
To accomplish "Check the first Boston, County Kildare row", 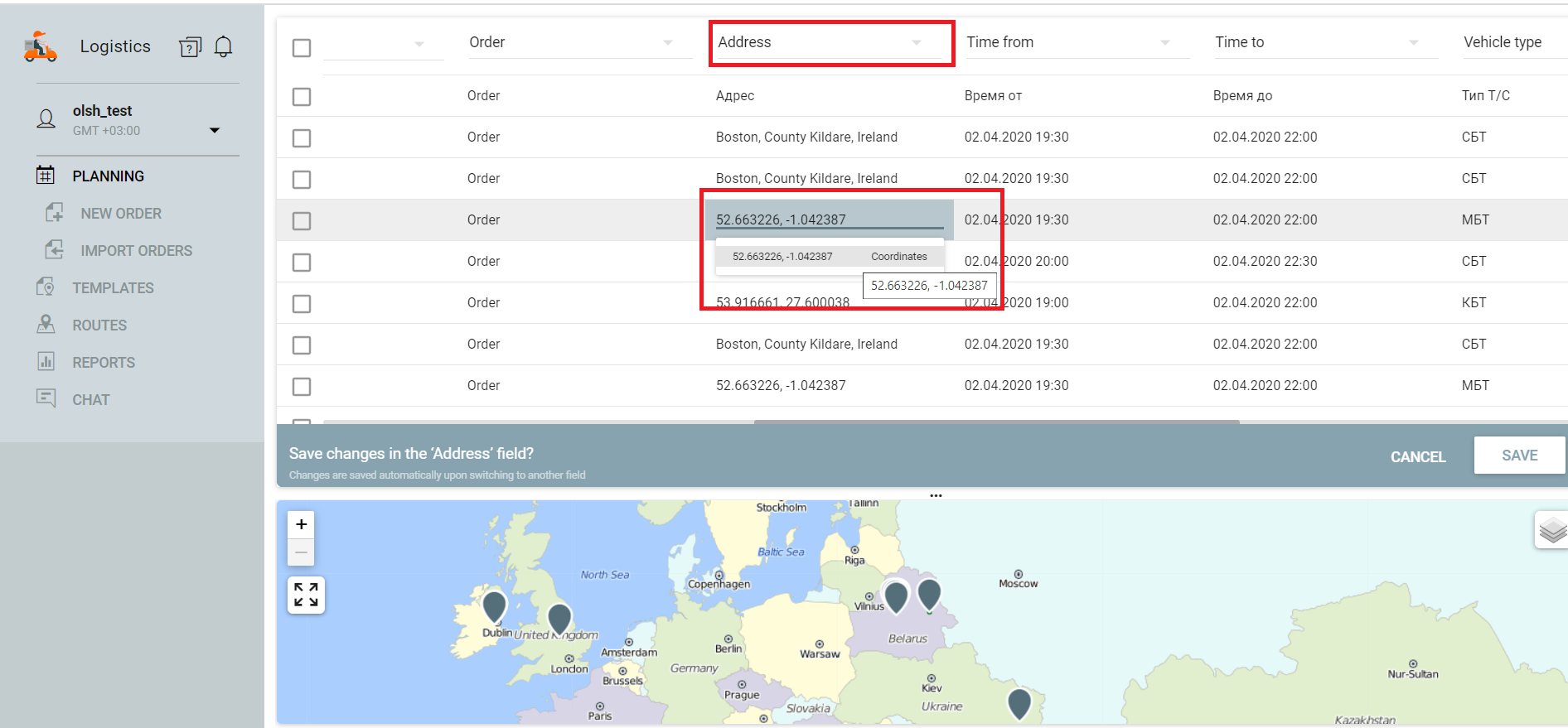I will (302, 138).
